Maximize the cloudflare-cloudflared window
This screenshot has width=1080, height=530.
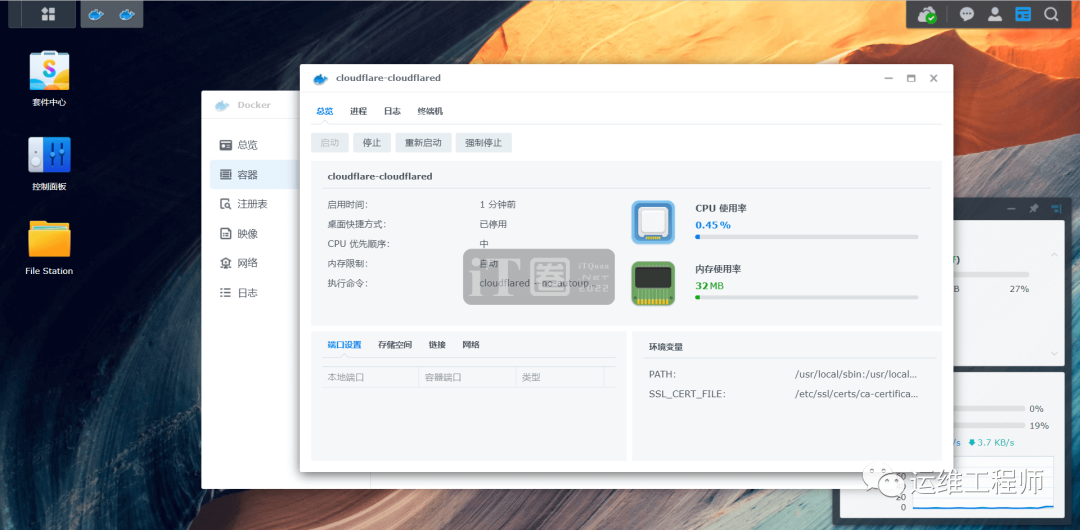coord(911,79)
